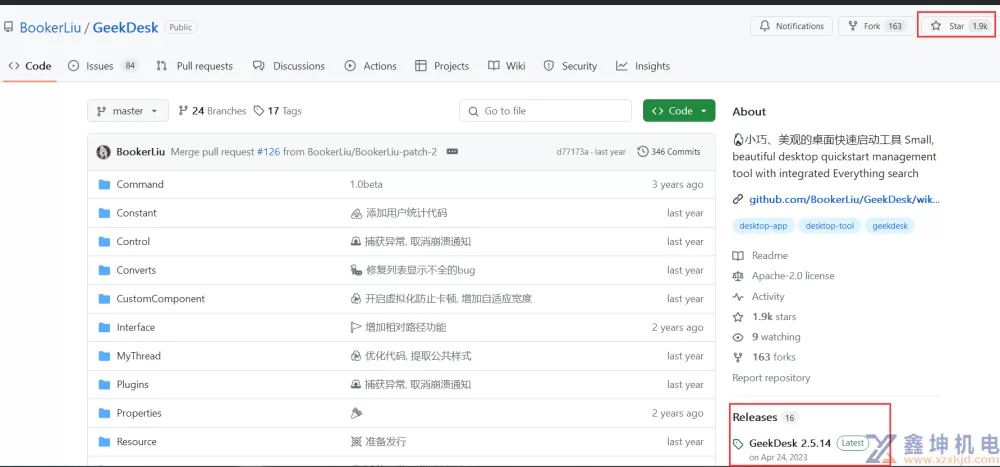
Task: Open the Converts folder
Action: coord(136,271)
